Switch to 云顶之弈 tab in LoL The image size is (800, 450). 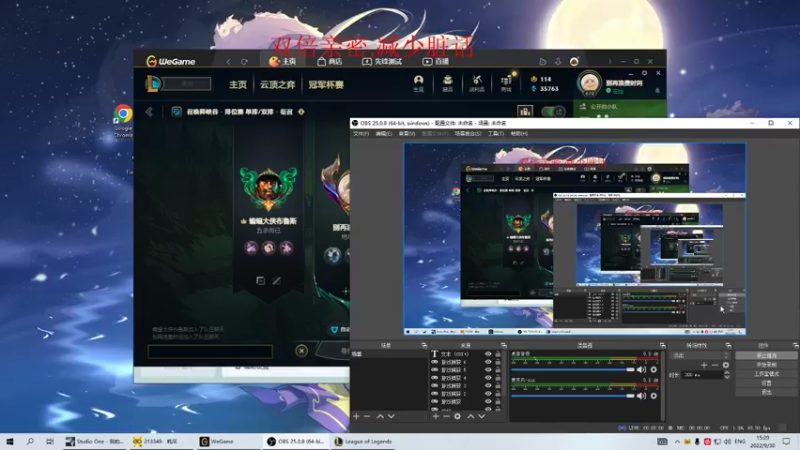[x=278, y=85]
